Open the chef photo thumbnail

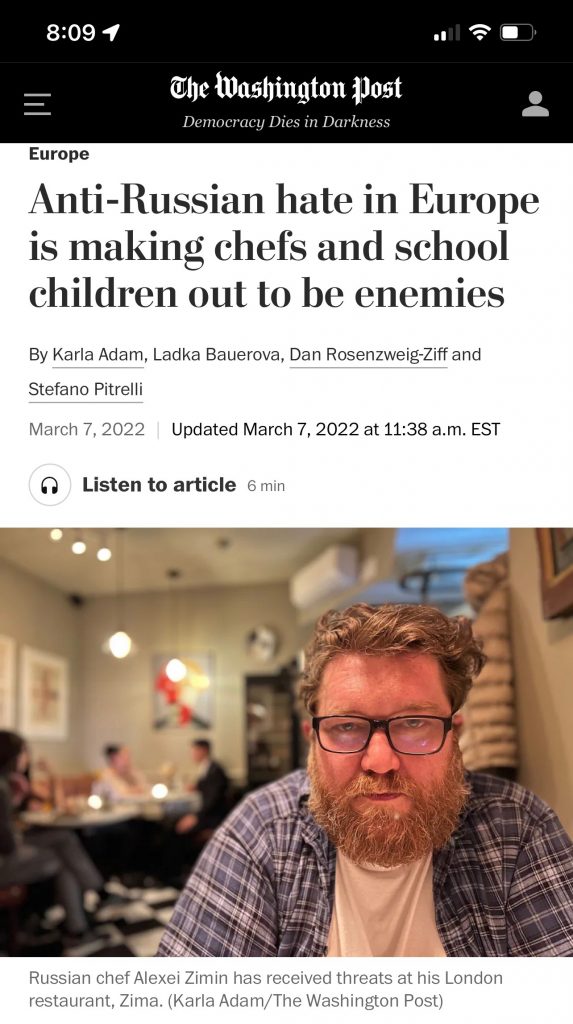[286, 743]
